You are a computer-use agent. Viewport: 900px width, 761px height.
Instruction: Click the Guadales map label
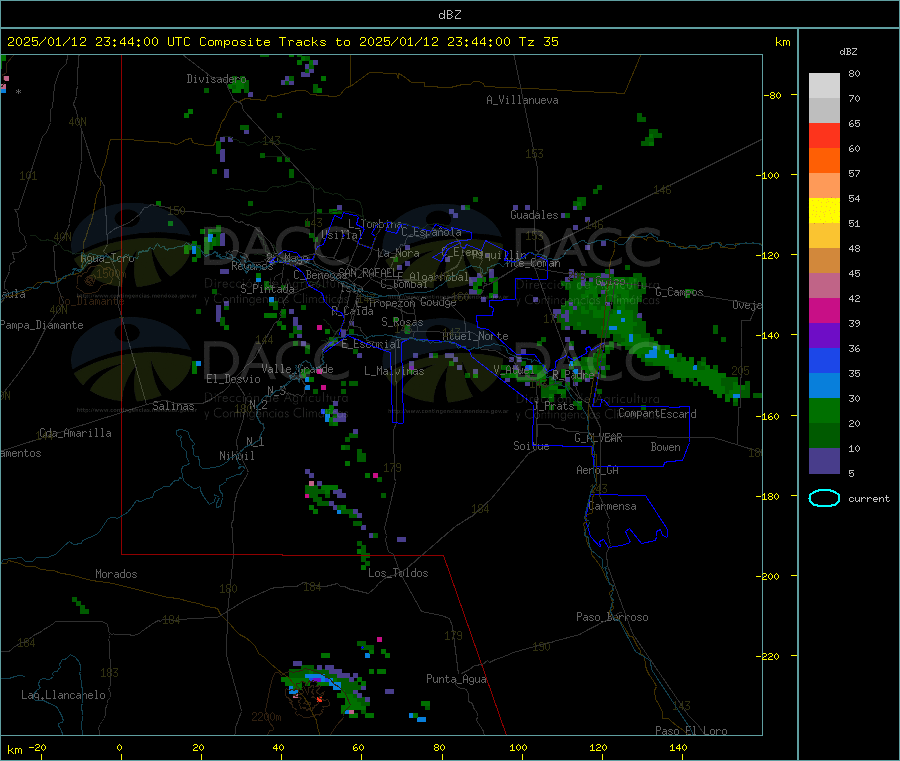click(534, 215)
